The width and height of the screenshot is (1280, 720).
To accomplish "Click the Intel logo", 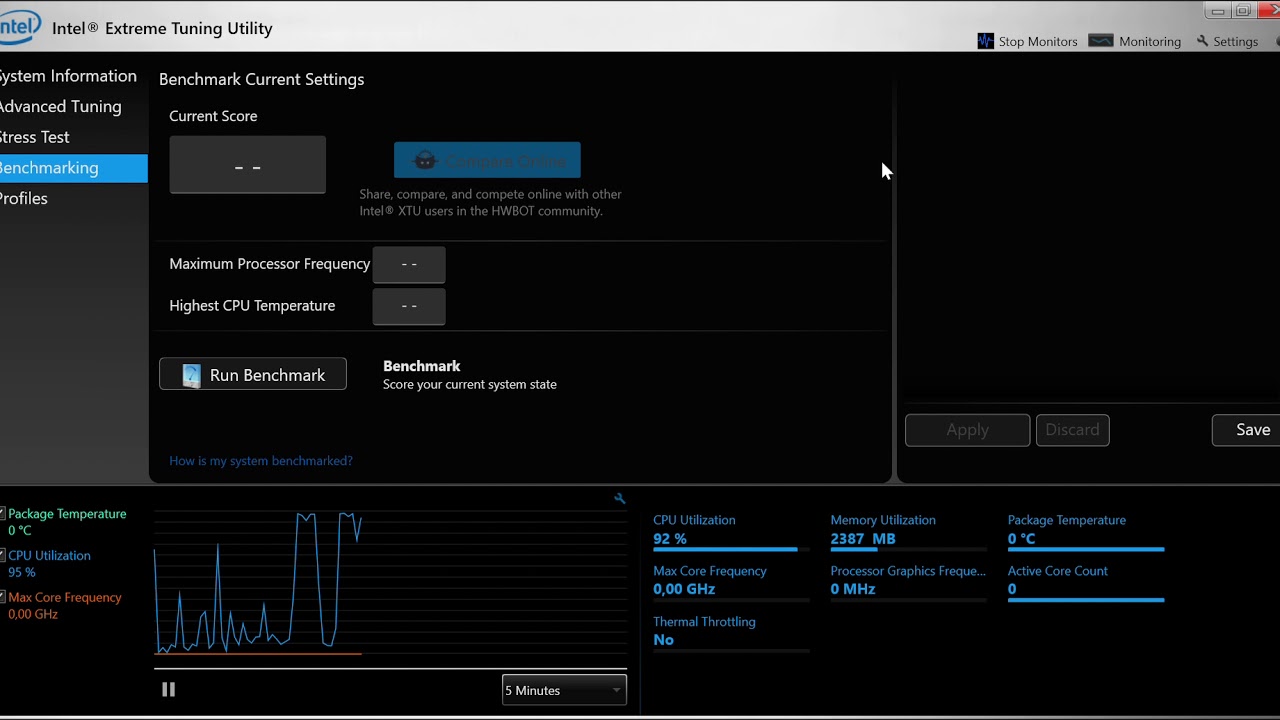I will coord(20,27).
